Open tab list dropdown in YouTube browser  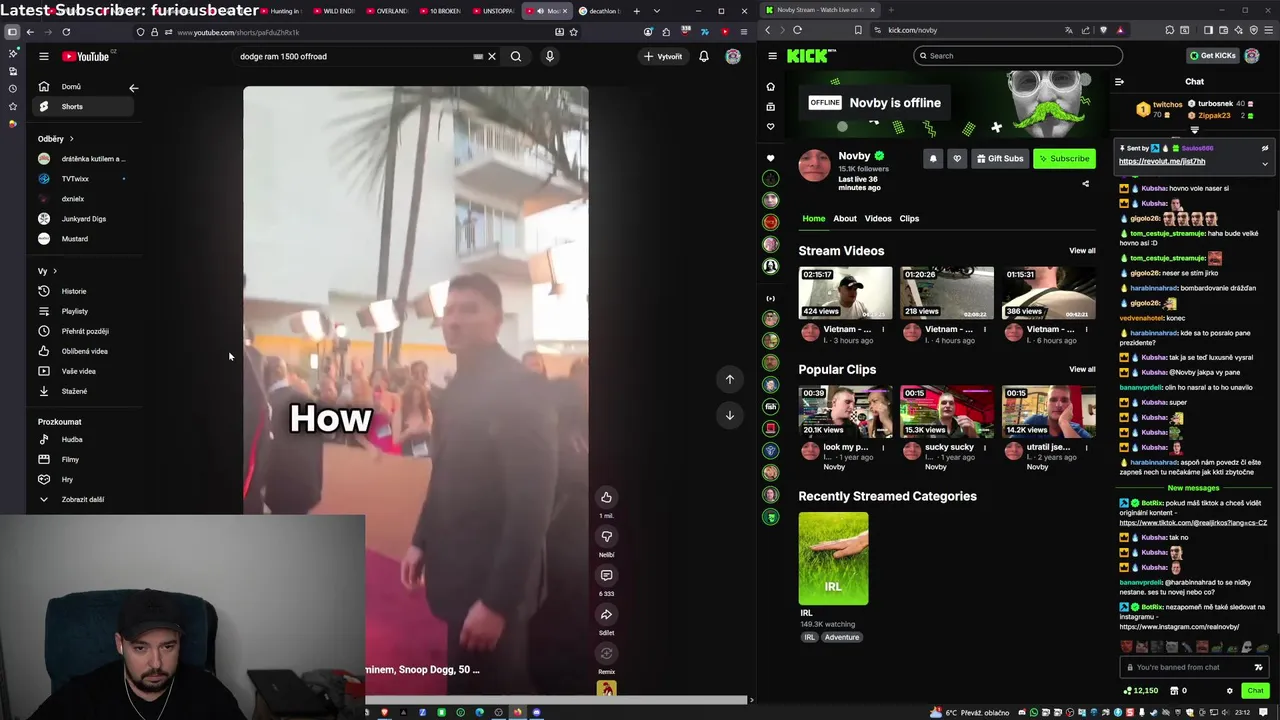coord(656,11)
